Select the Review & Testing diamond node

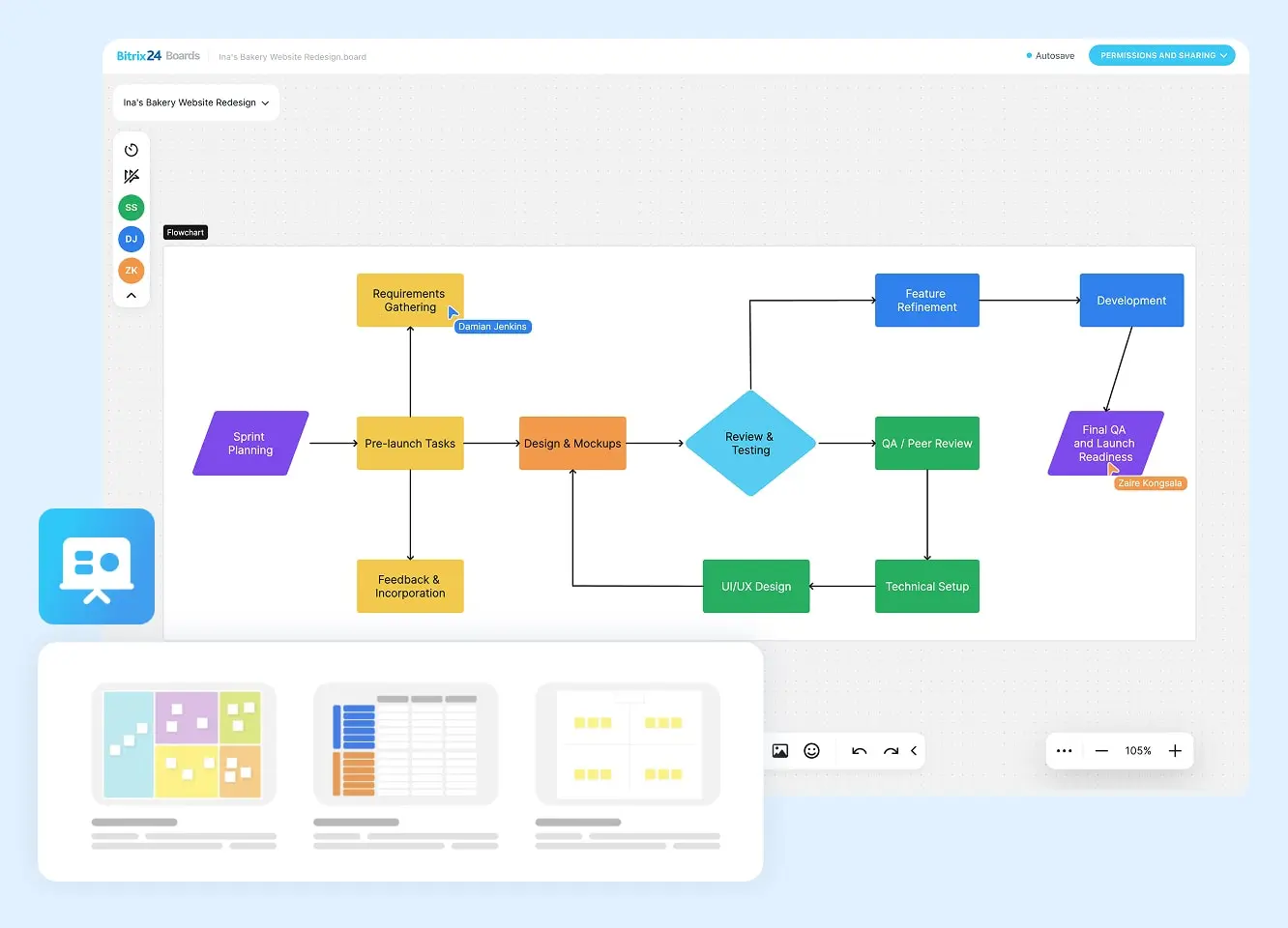pos(750,444)
